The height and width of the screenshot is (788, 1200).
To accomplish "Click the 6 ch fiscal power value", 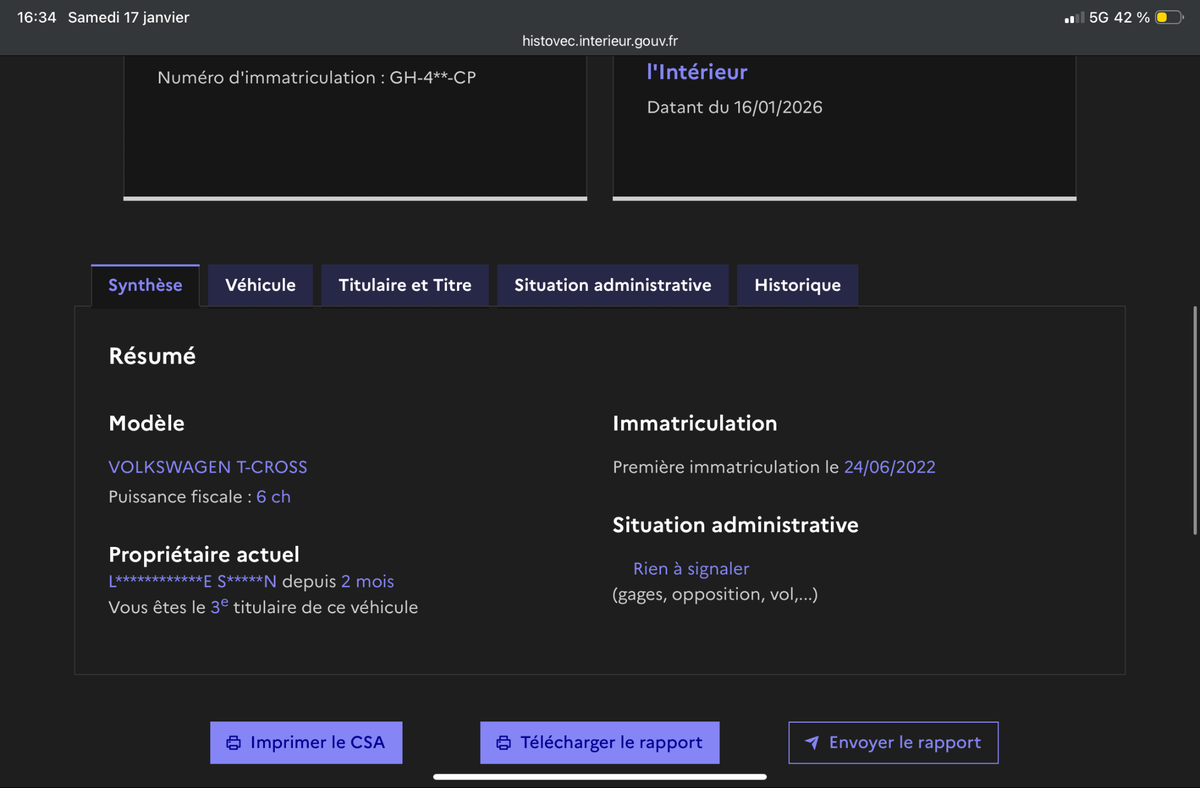I will coord(273,497).
